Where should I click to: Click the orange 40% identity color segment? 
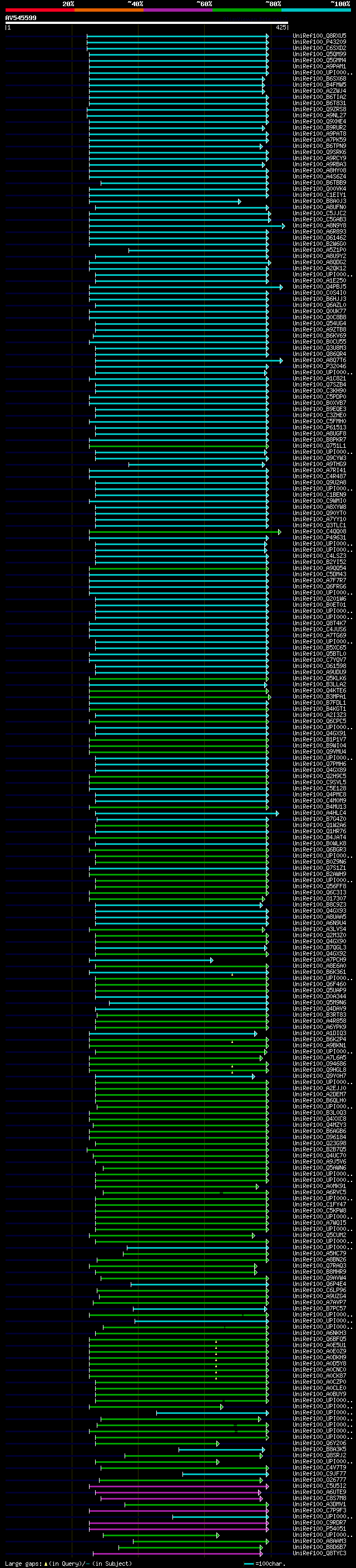pos(109,11)
